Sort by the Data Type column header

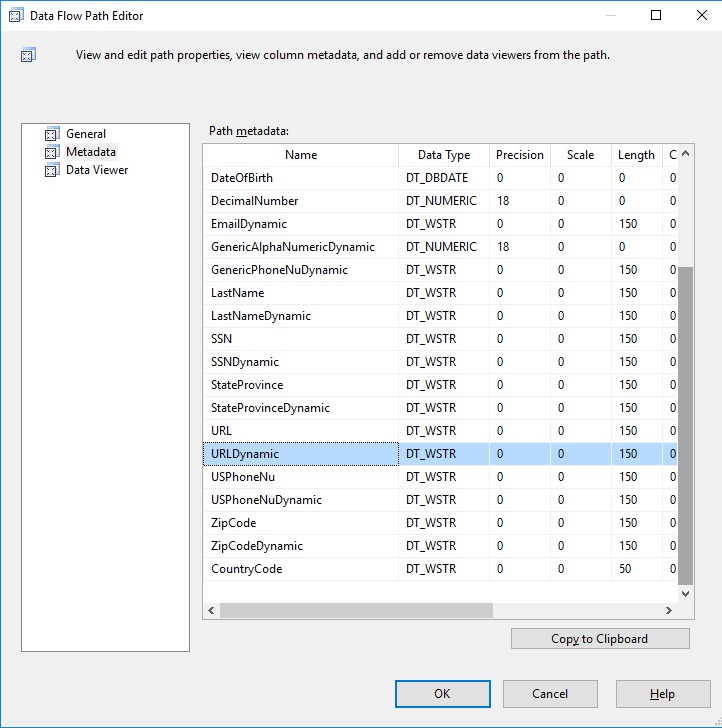coord(444,155)
